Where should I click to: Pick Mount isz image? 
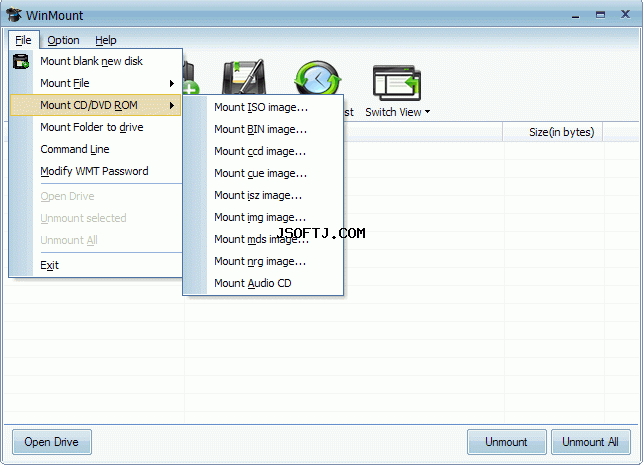(x=263, y=195)
